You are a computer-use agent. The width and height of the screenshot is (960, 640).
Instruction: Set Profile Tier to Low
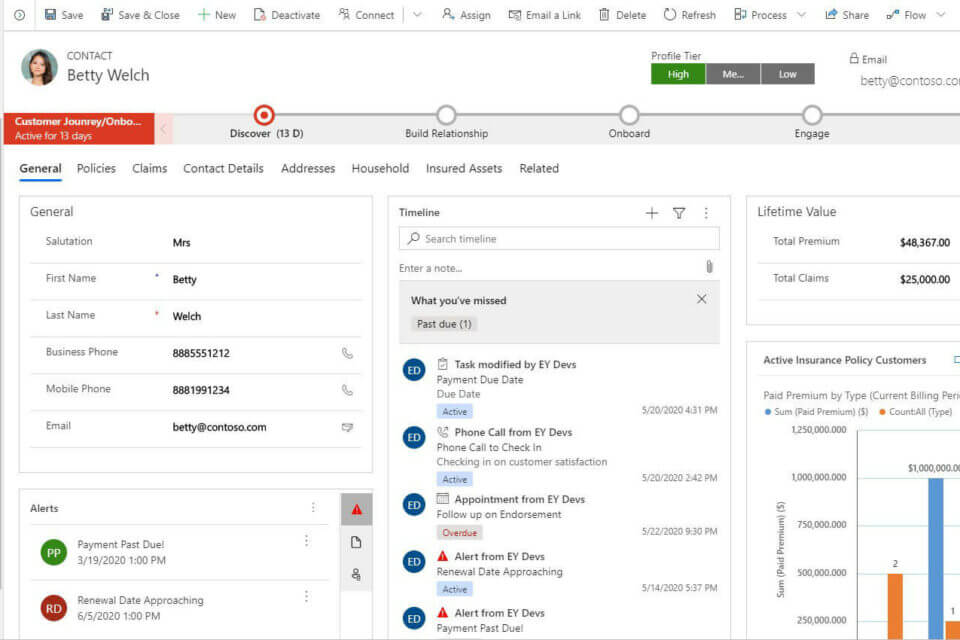pos(788,74)
